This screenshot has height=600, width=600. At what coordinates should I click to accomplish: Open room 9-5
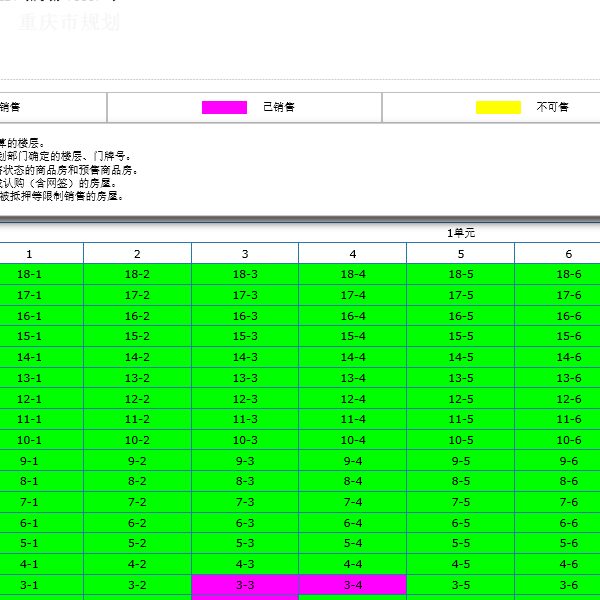click(461, 461)
